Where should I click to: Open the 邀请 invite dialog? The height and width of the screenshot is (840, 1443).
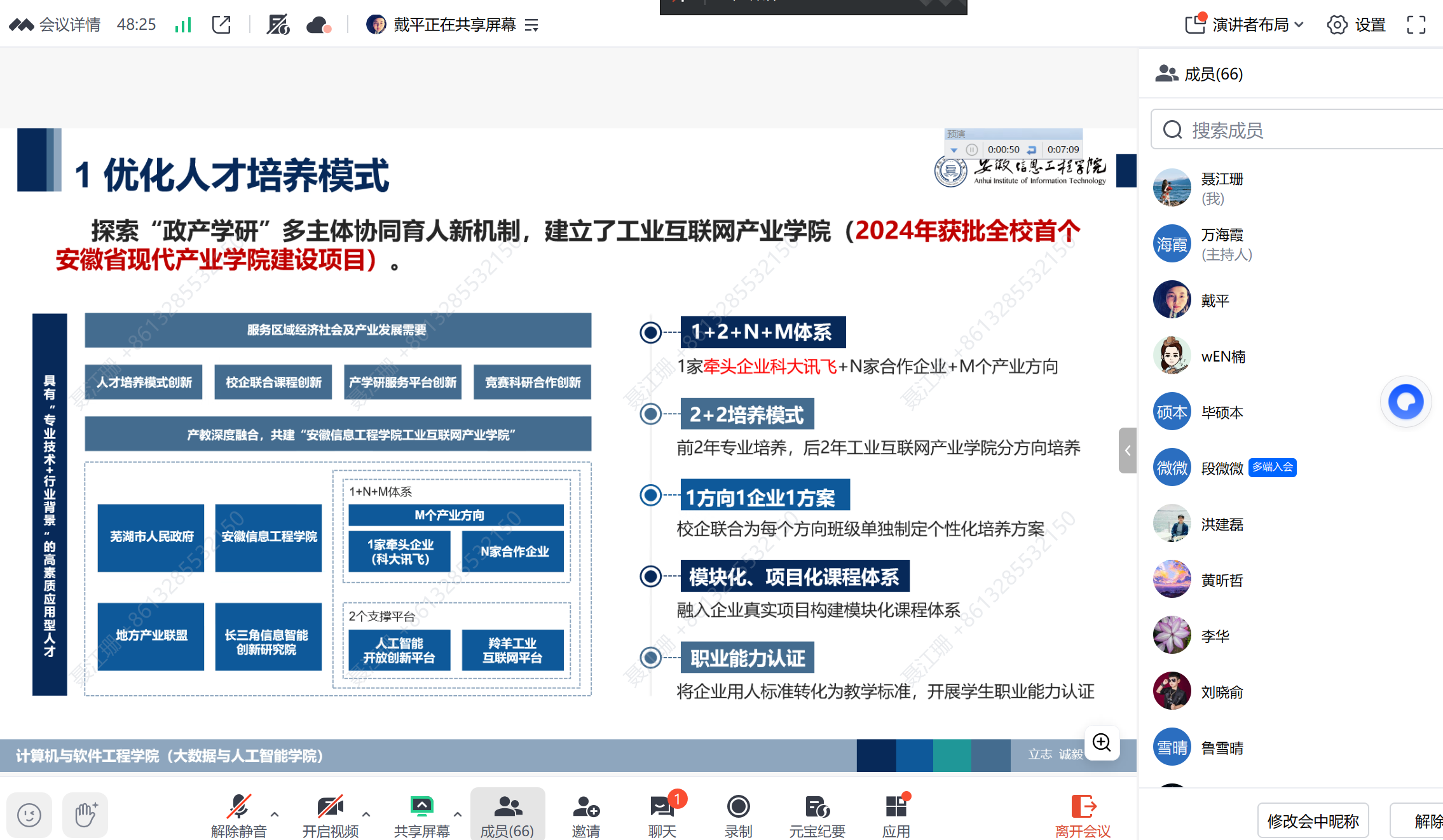point(585,815)
